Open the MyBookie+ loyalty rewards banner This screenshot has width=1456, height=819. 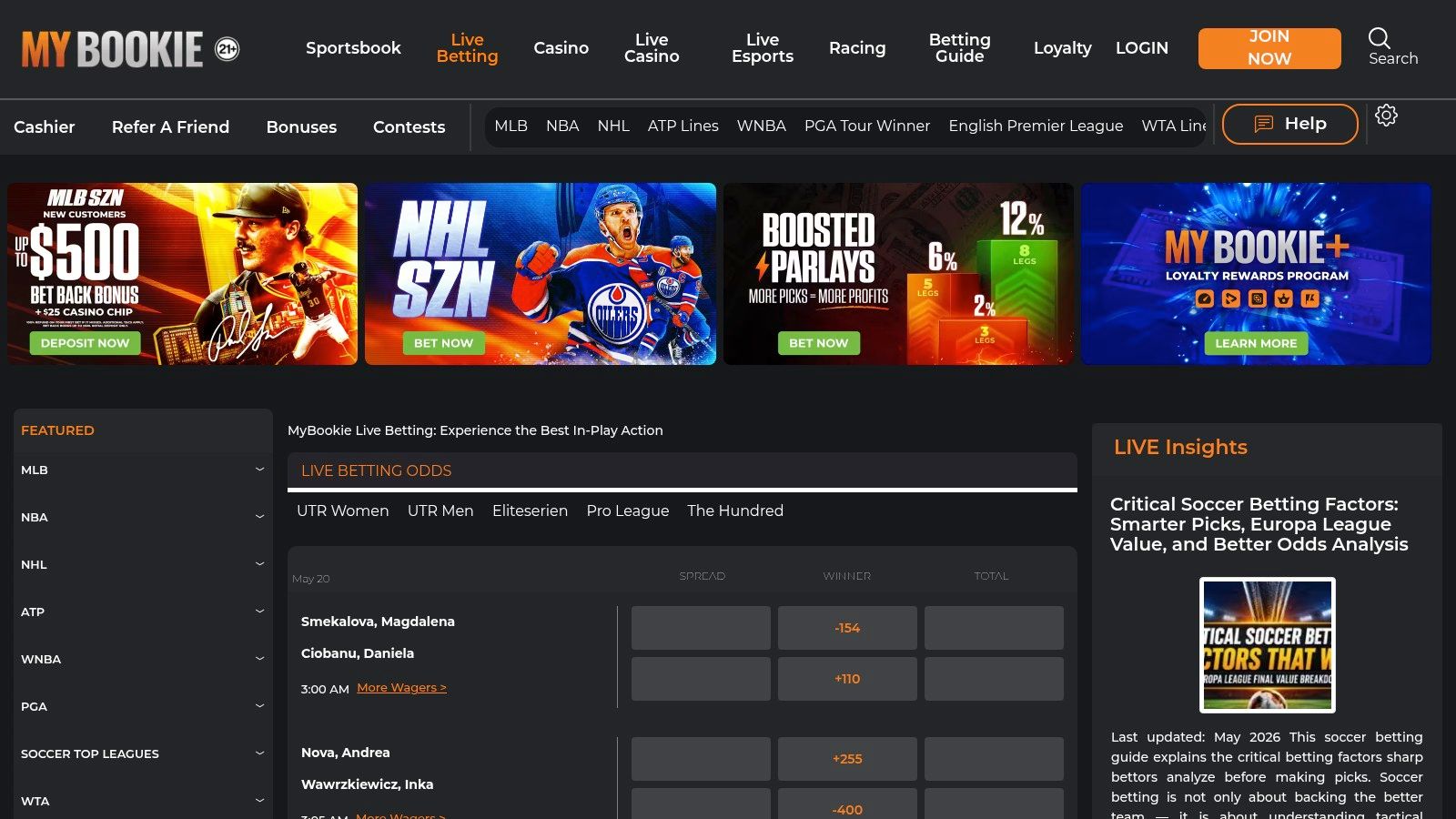pyautogui.click(x=1256, y=273)
